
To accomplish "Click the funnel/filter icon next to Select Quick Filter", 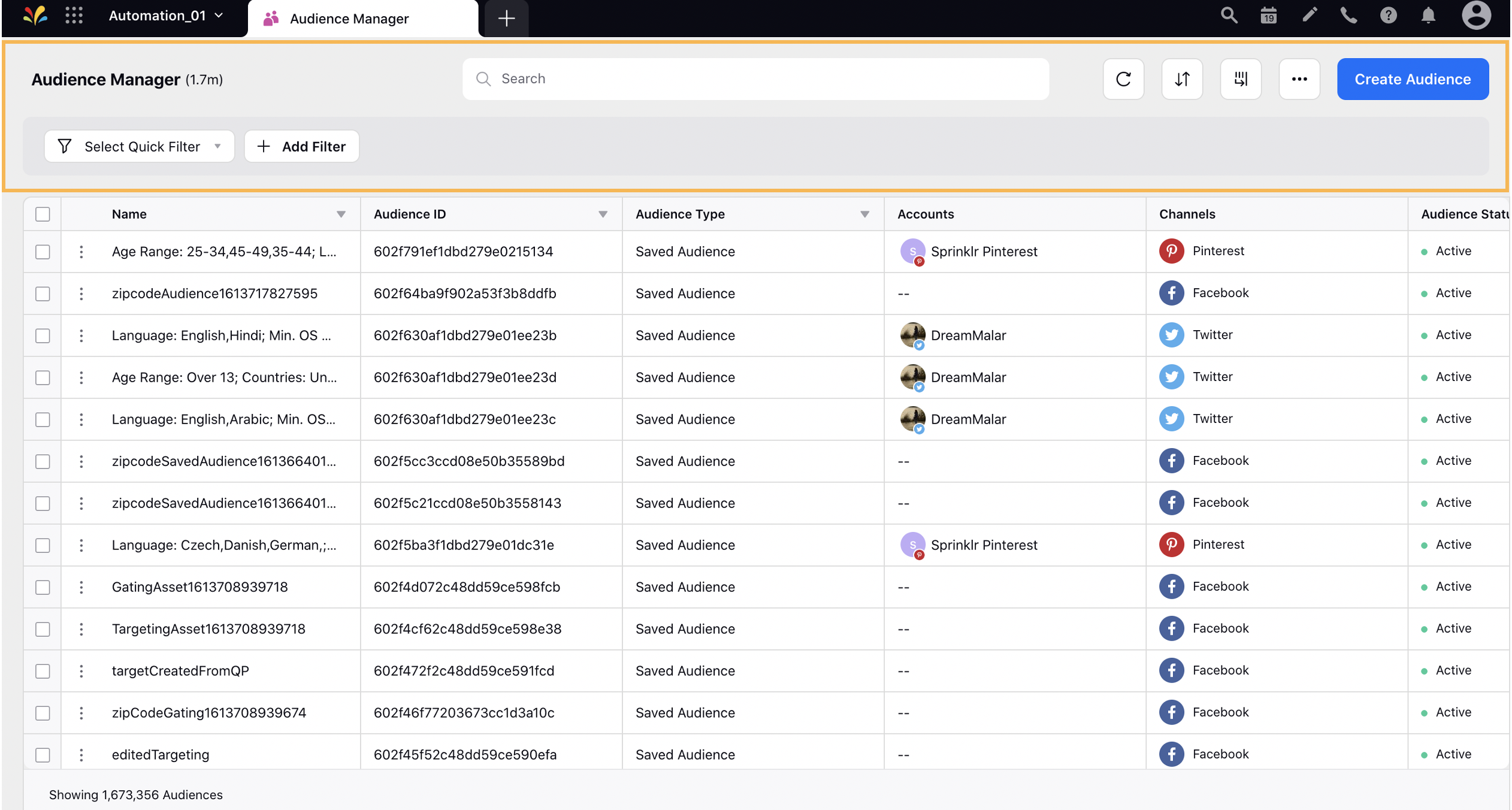I will click(66, 146).
